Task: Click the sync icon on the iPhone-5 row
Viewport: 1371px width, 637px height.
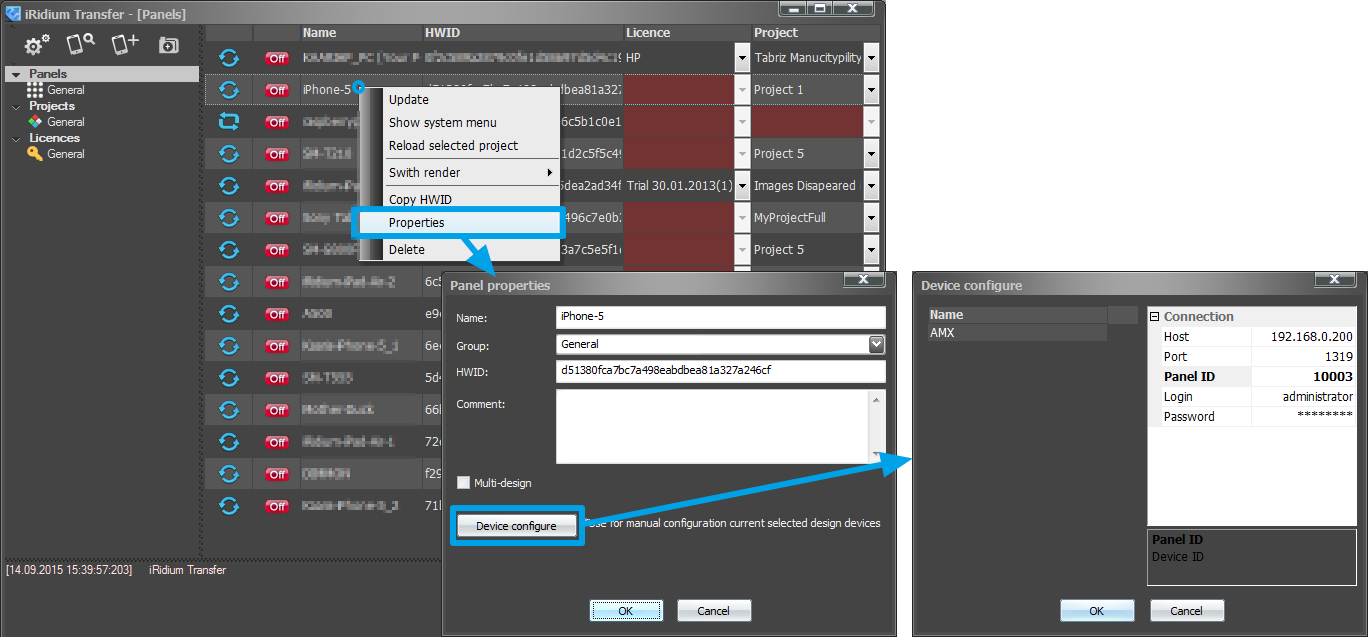Action: point(229,90)
